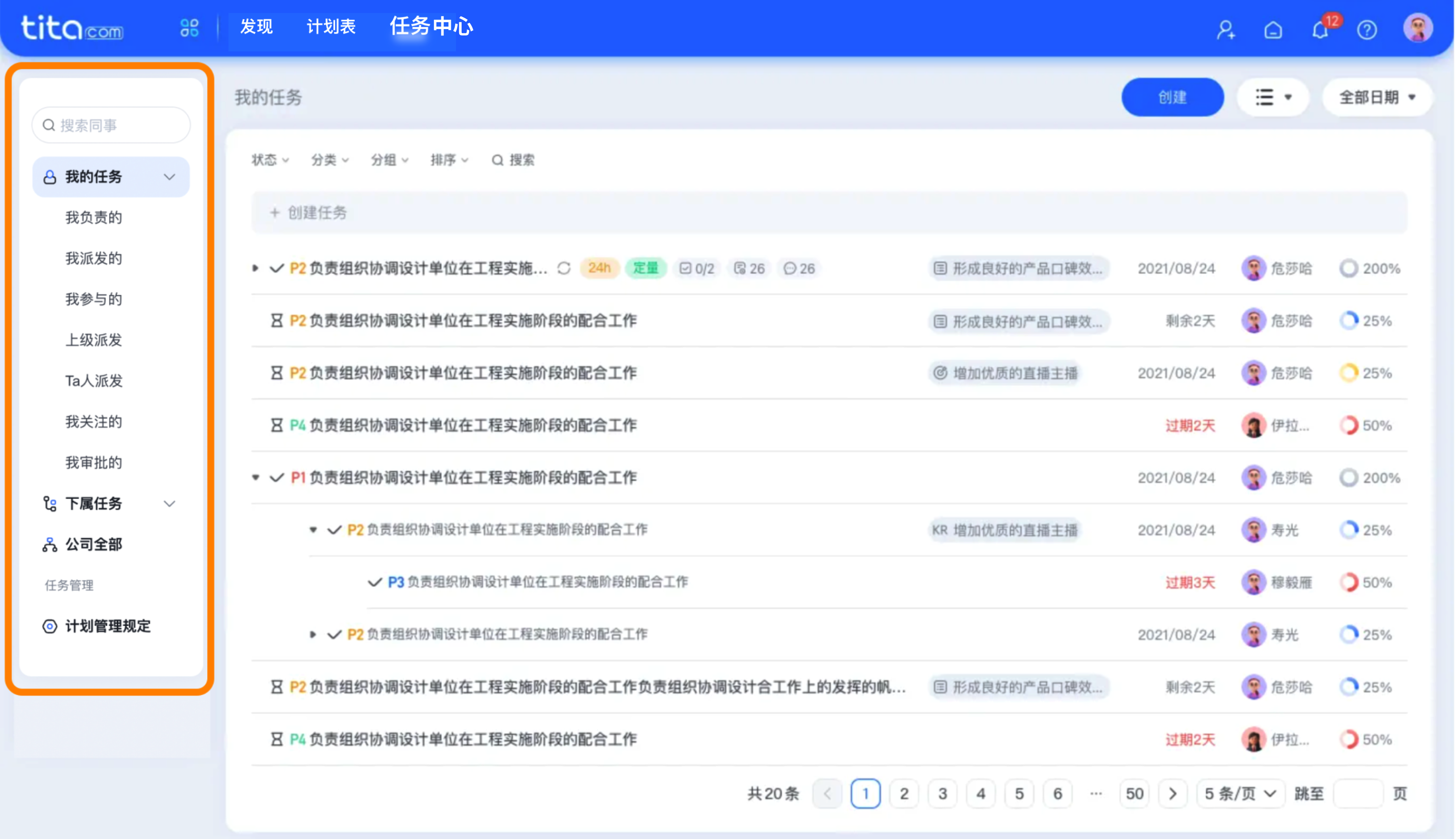
Task: Click the 0/2 subtask count icon
Action: click(697, 269)
